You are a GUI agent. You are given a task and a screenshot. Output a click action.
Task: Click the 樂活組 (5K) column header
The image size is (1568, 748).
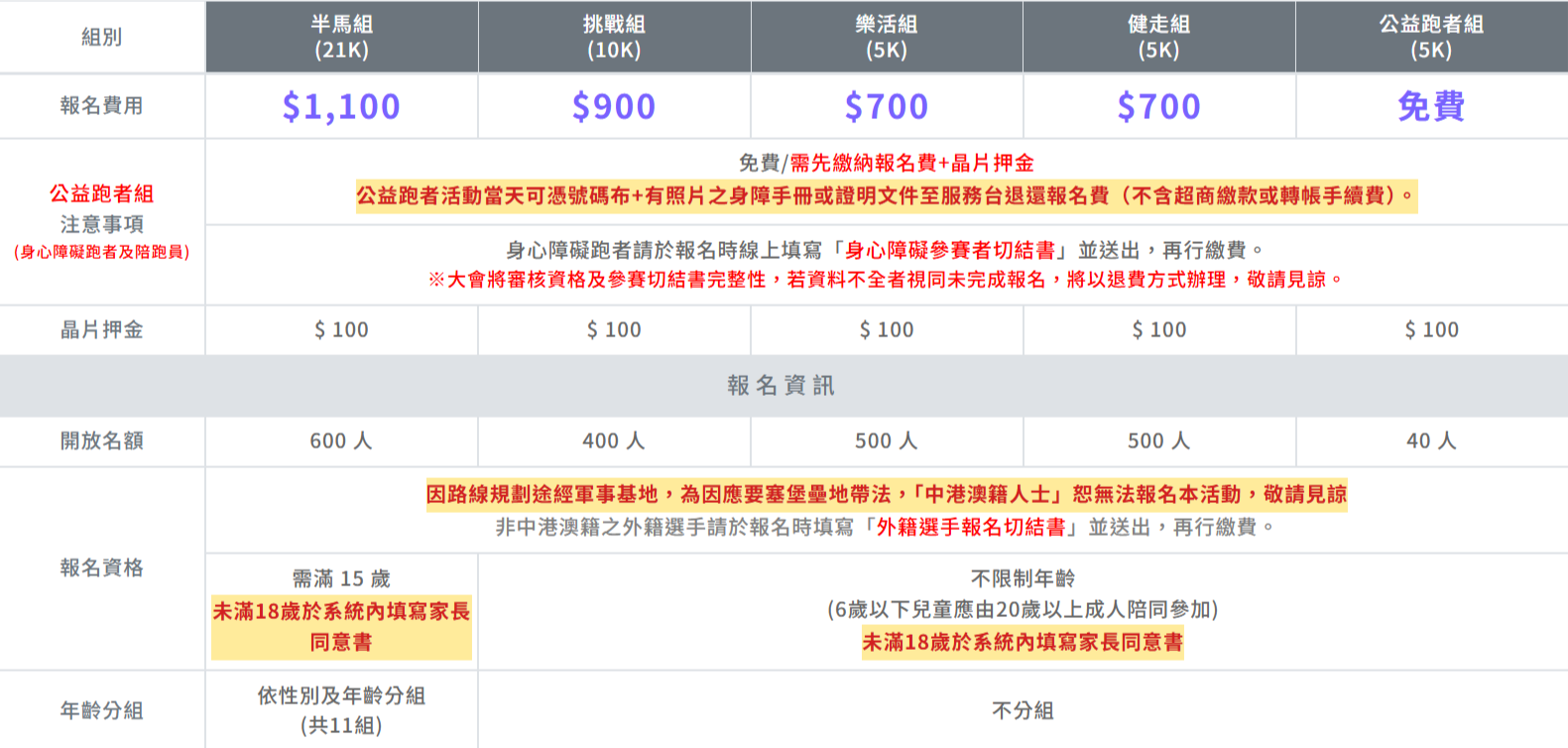tap(887, 37)
